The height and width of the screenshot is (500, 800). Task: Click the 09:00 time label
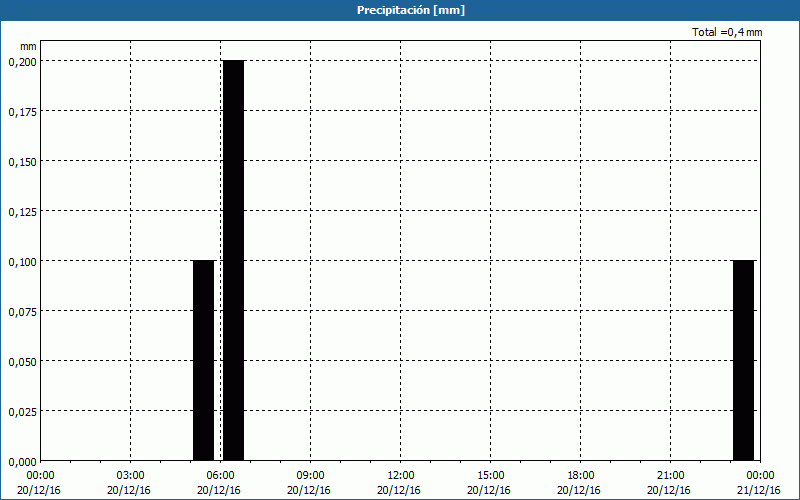pos(310,476)
